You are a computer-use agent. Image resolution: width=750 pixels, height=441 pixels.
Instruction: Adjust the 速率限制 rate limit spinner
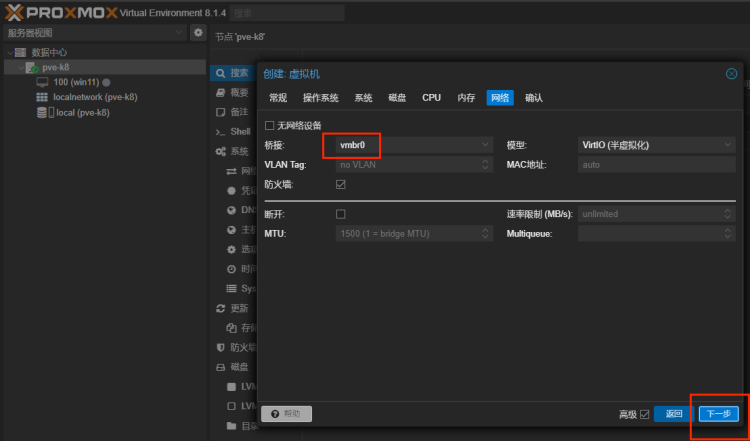click(728, 214)
